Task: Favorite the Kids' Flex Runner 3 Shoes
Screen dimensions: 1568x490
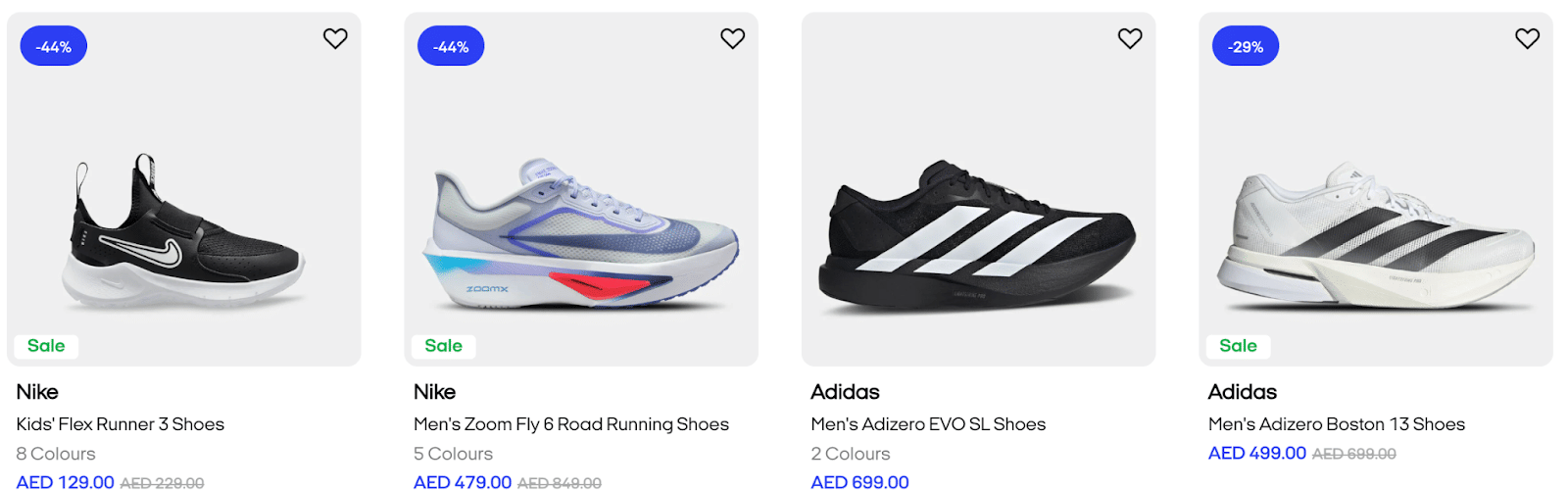Action: (x=335, y=38)
